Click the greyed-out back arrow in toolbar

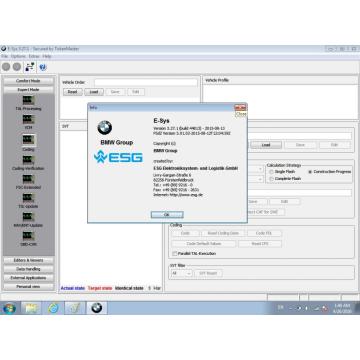pyautogui.click(x=6, y=67)
